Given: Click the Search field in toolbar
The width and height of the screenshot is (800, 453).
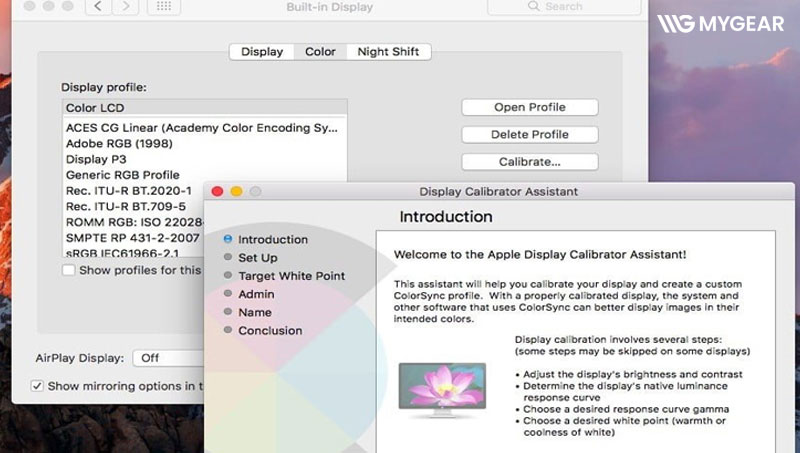Looking at the screenshot, I should (x=563, y=7).
